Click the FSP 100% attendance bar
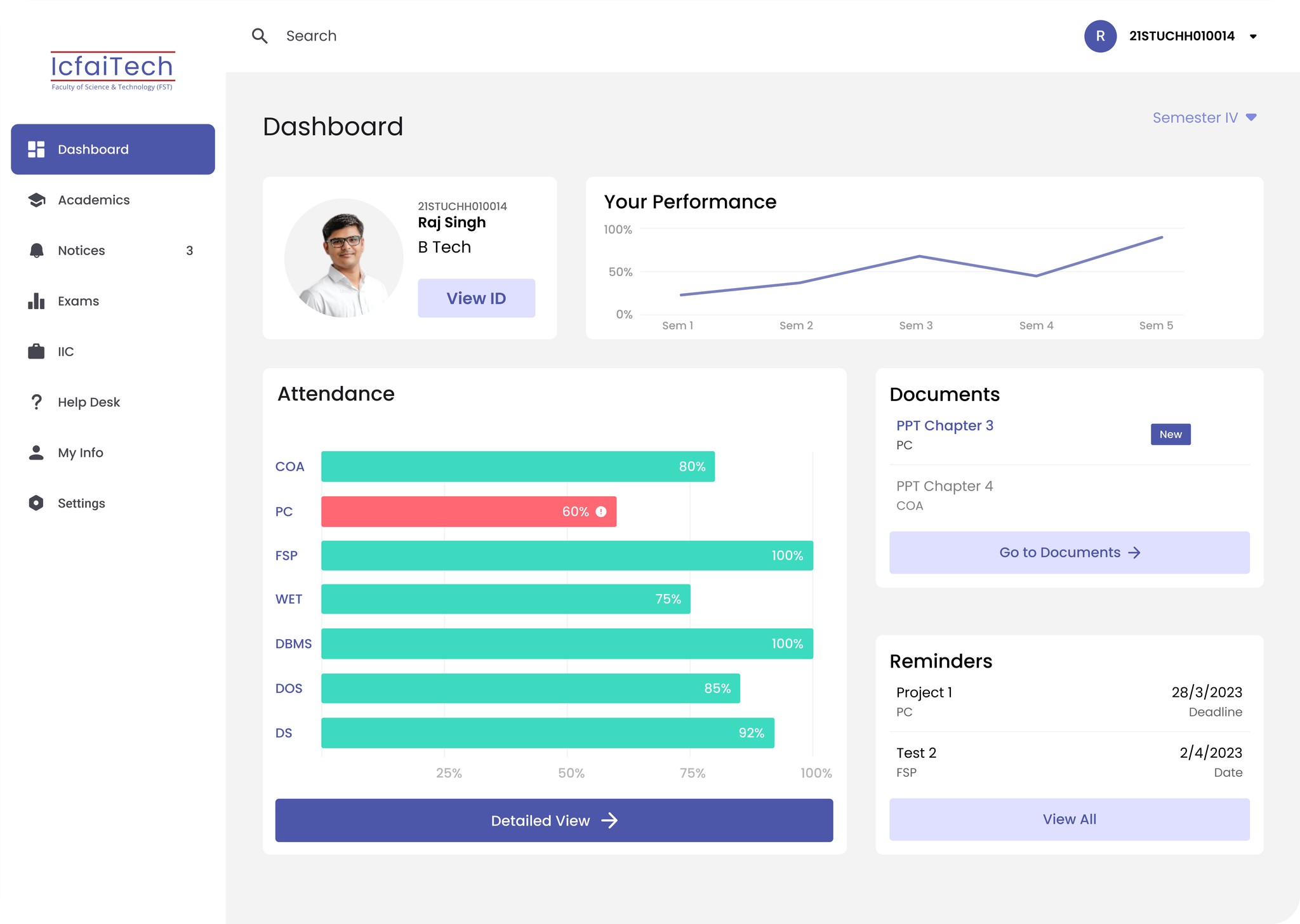The image size is (1300, 924). (567, 555)
